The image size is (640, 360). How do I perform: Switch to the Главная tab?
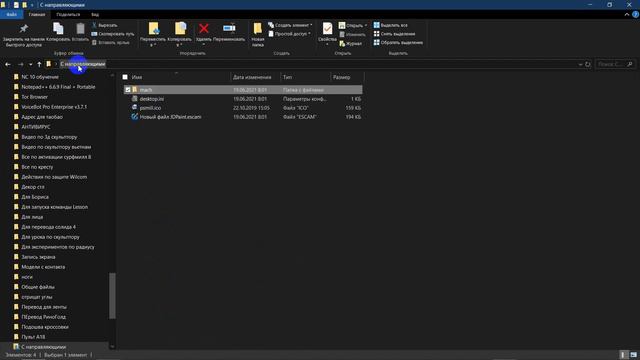pos(37,15)
